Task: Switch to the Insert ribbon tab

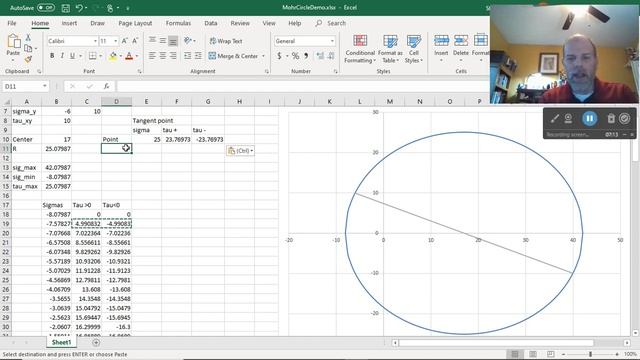Action: [69, 23]
